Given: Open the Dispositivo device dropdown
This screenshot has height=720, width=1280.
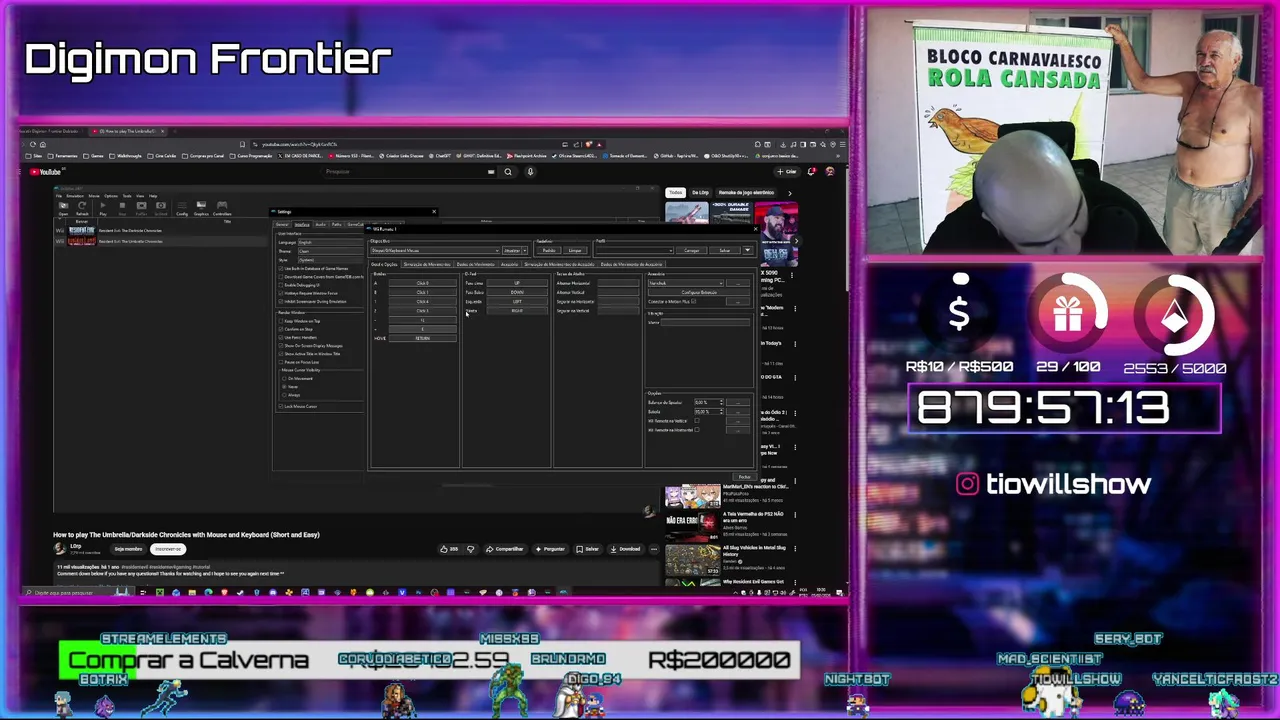Looking at the screenshot, I should point(435,250).
